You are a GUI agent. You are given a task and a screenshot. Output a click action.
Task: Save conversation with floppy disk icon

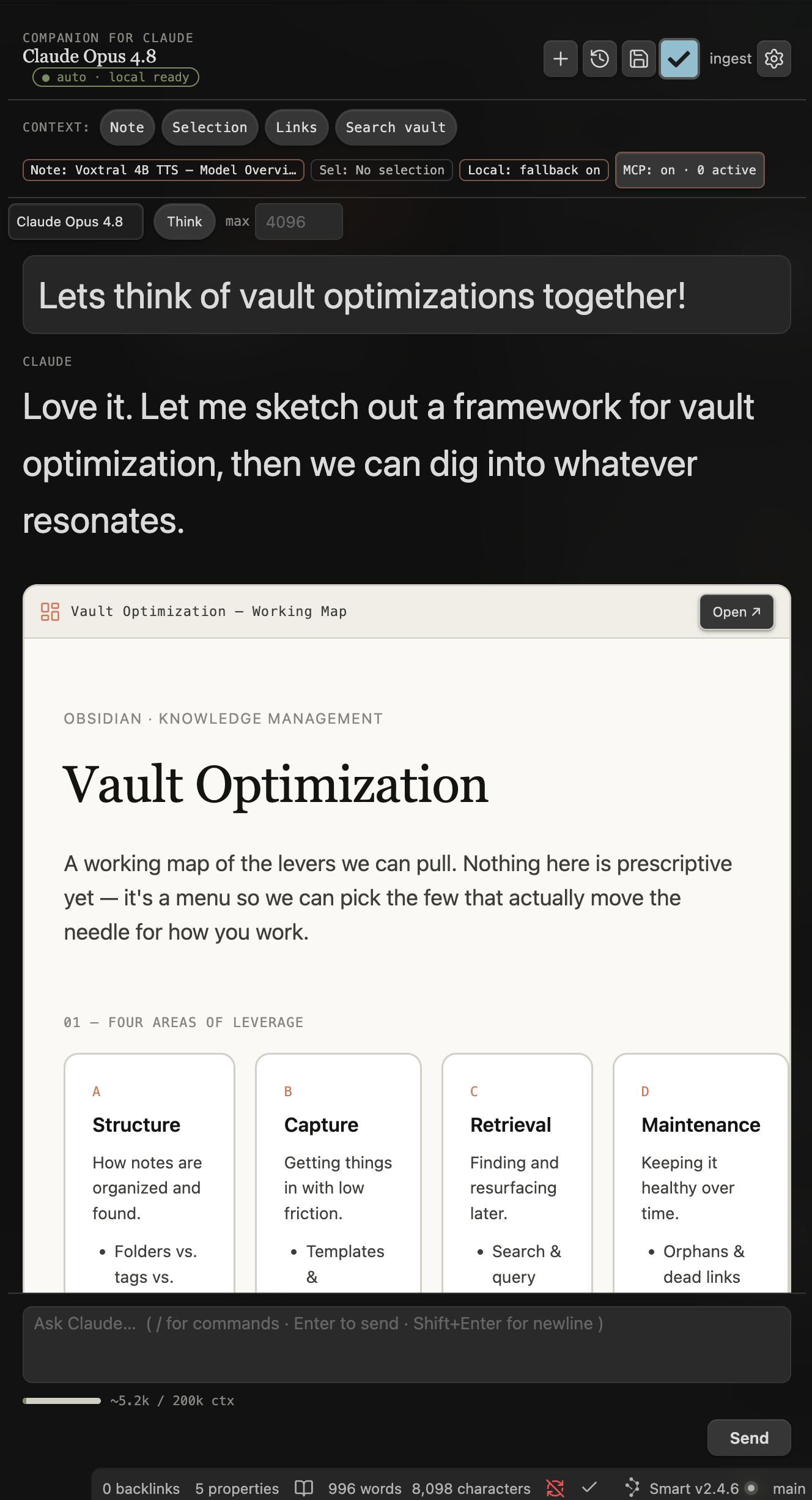click(x=638, y=59)
